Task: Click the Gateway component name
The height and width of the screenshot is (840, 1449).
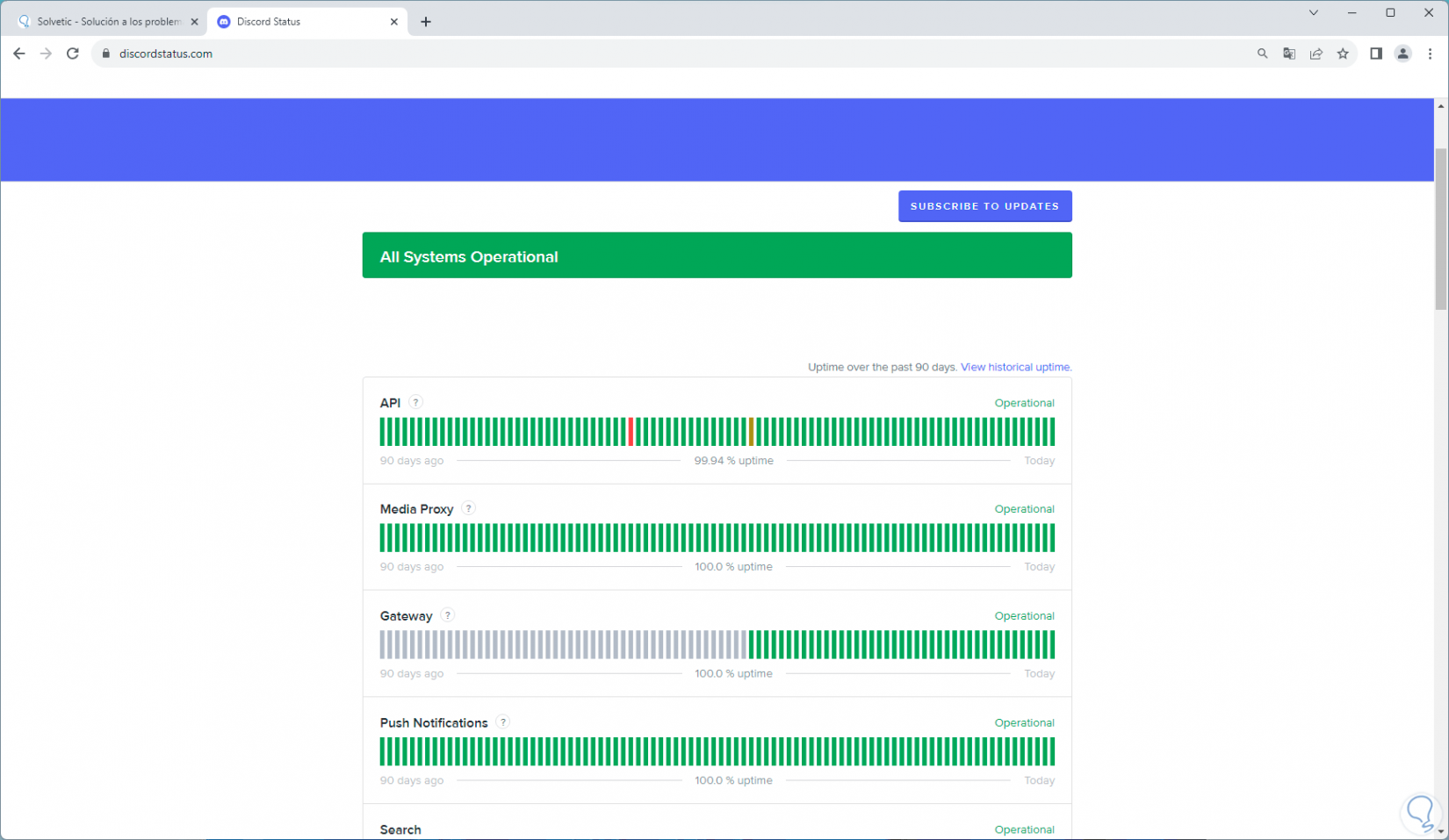Action: [x=406, y=616]
